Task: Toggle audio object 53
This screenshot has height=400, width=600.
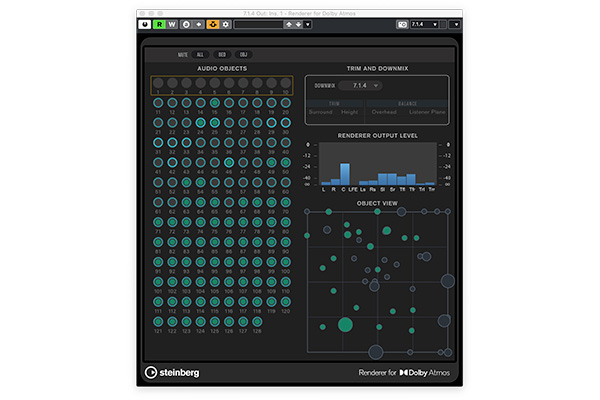Action: [x=186, y=182]
